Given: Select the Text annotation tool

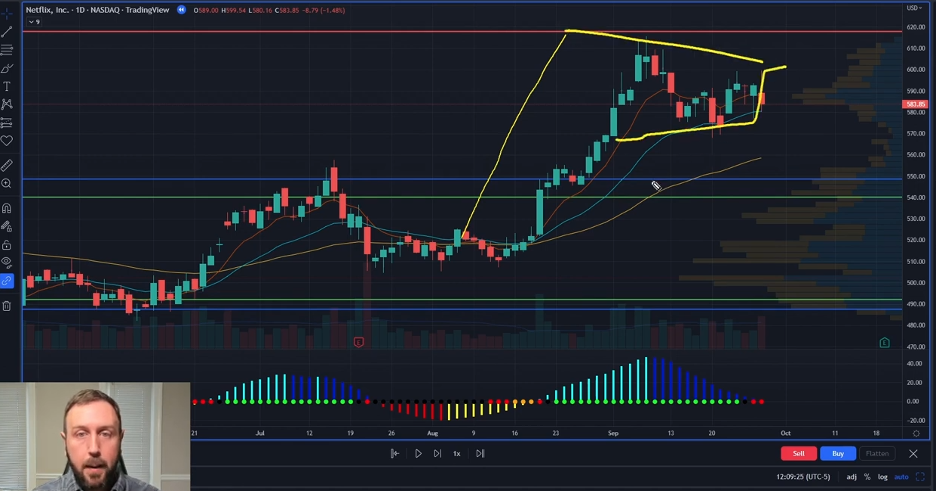Looking at the screenshot, I should click(x=7, y=86).
